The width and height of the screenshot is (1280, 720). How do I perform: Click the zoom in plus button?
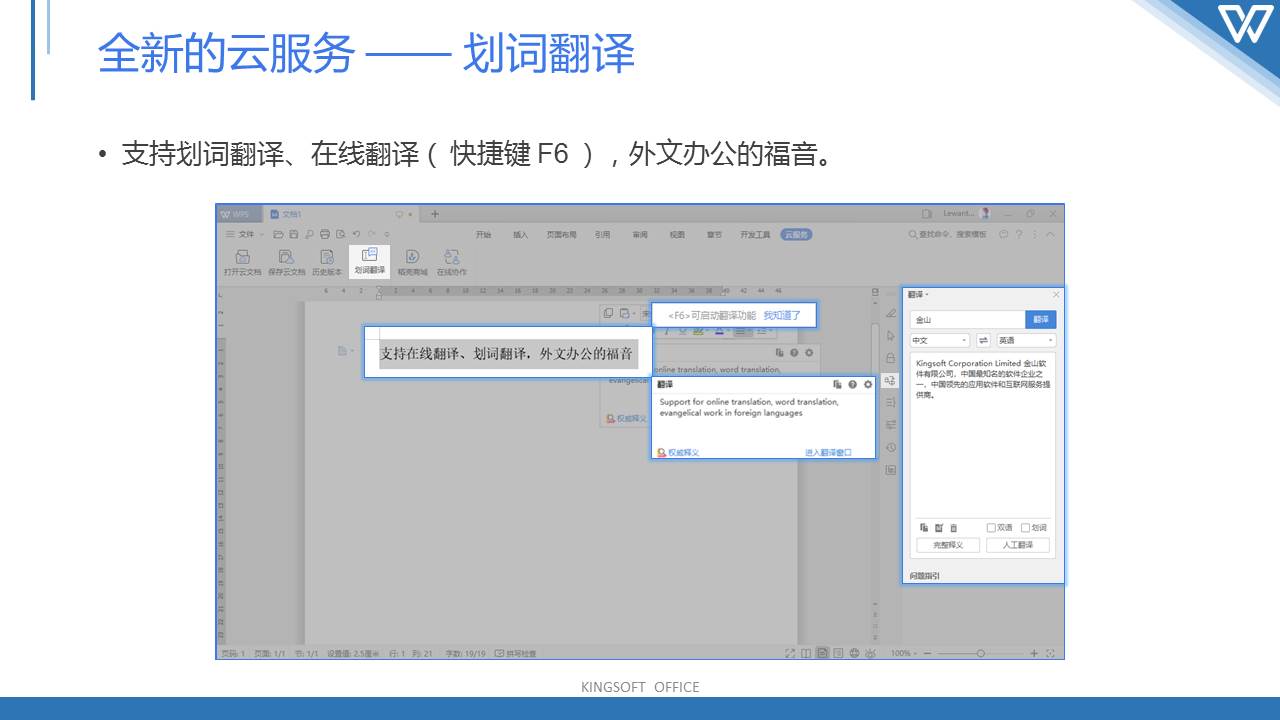coord(1034,653)
